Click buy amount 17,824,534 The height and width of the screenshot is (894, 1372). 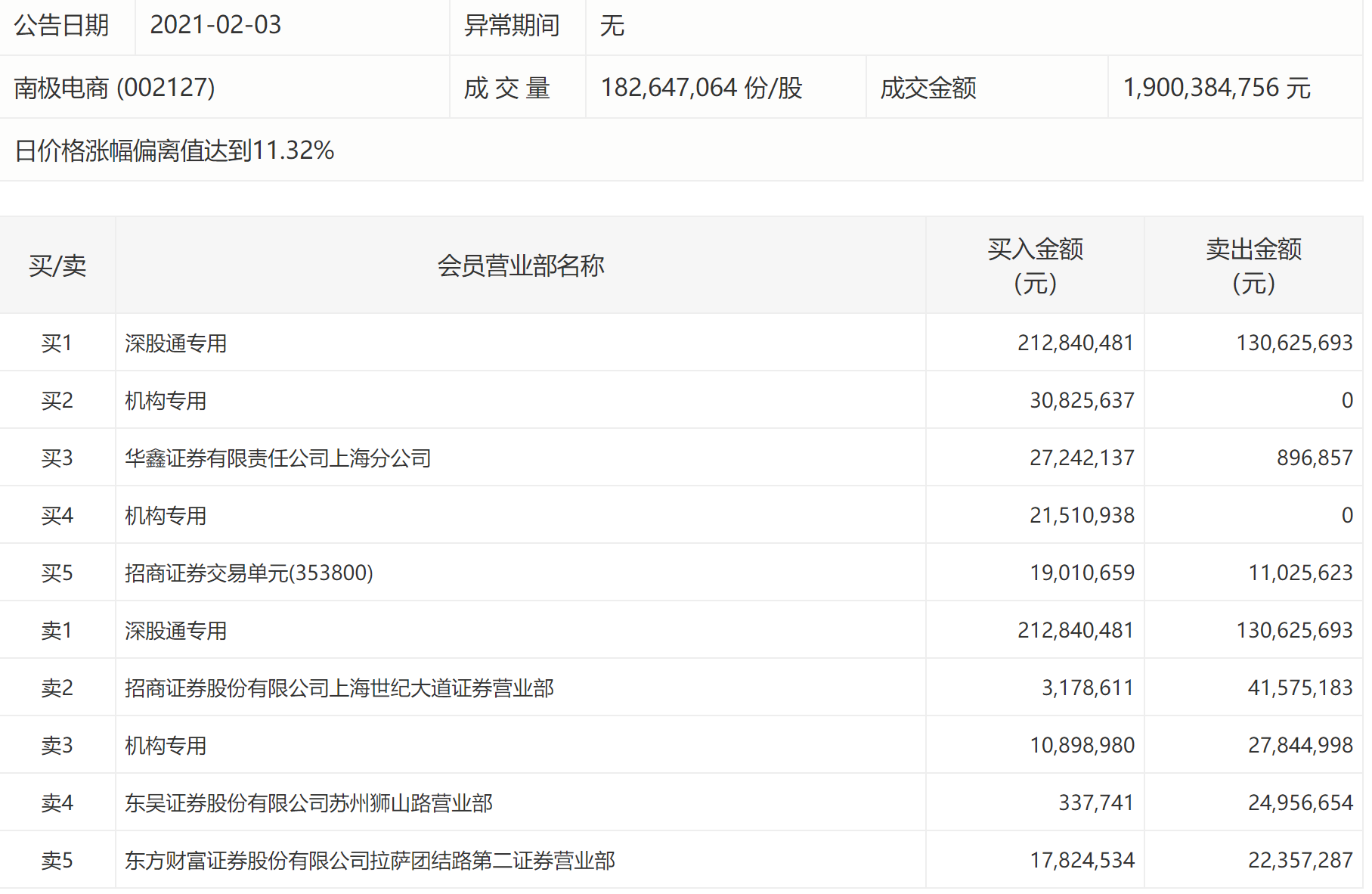(1082, 861)
